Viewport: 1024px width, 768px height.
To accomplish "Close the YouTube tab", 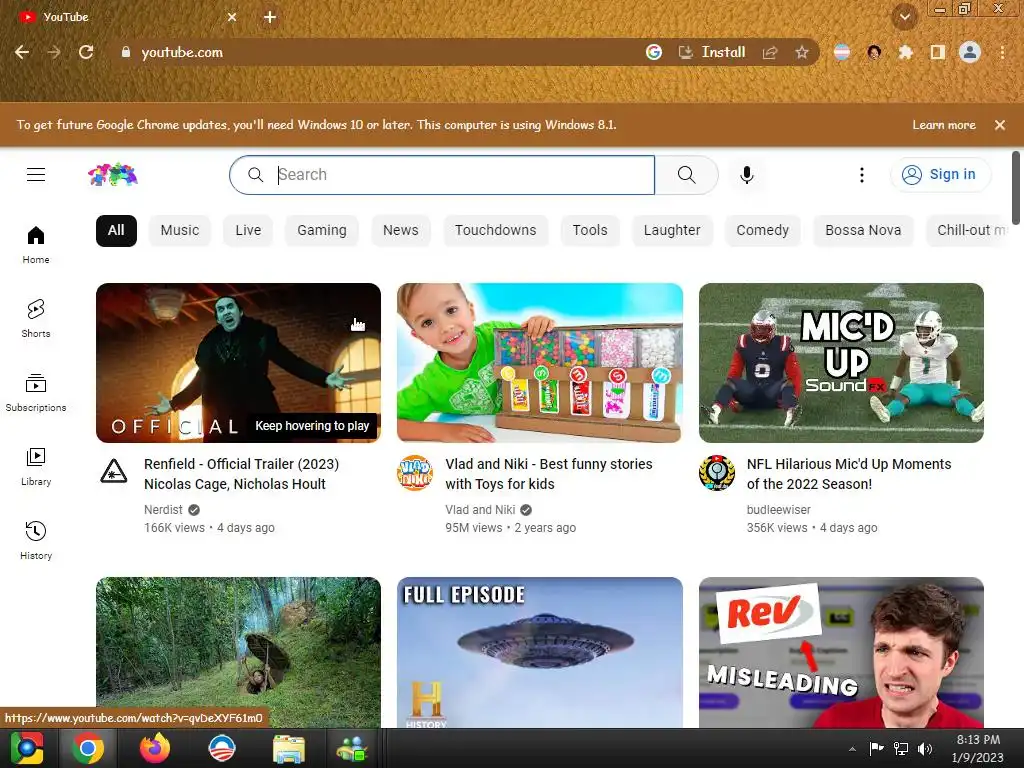I will pyautogui.click(x=232, y=17).
